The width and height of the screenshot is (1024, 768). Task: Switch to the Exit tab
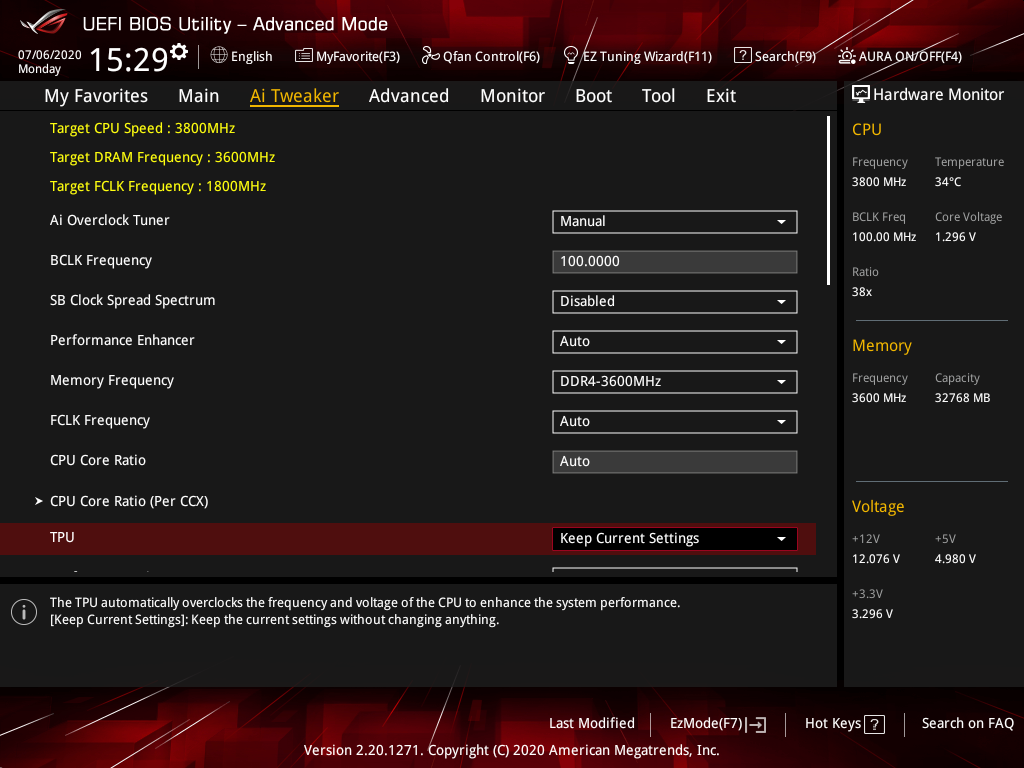721,96
